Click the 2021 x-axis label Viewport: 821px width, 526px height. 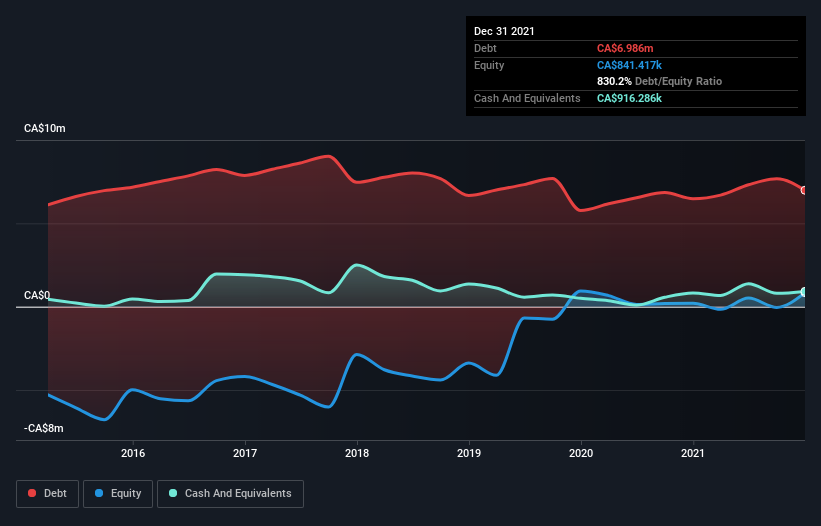coord(693,453)
